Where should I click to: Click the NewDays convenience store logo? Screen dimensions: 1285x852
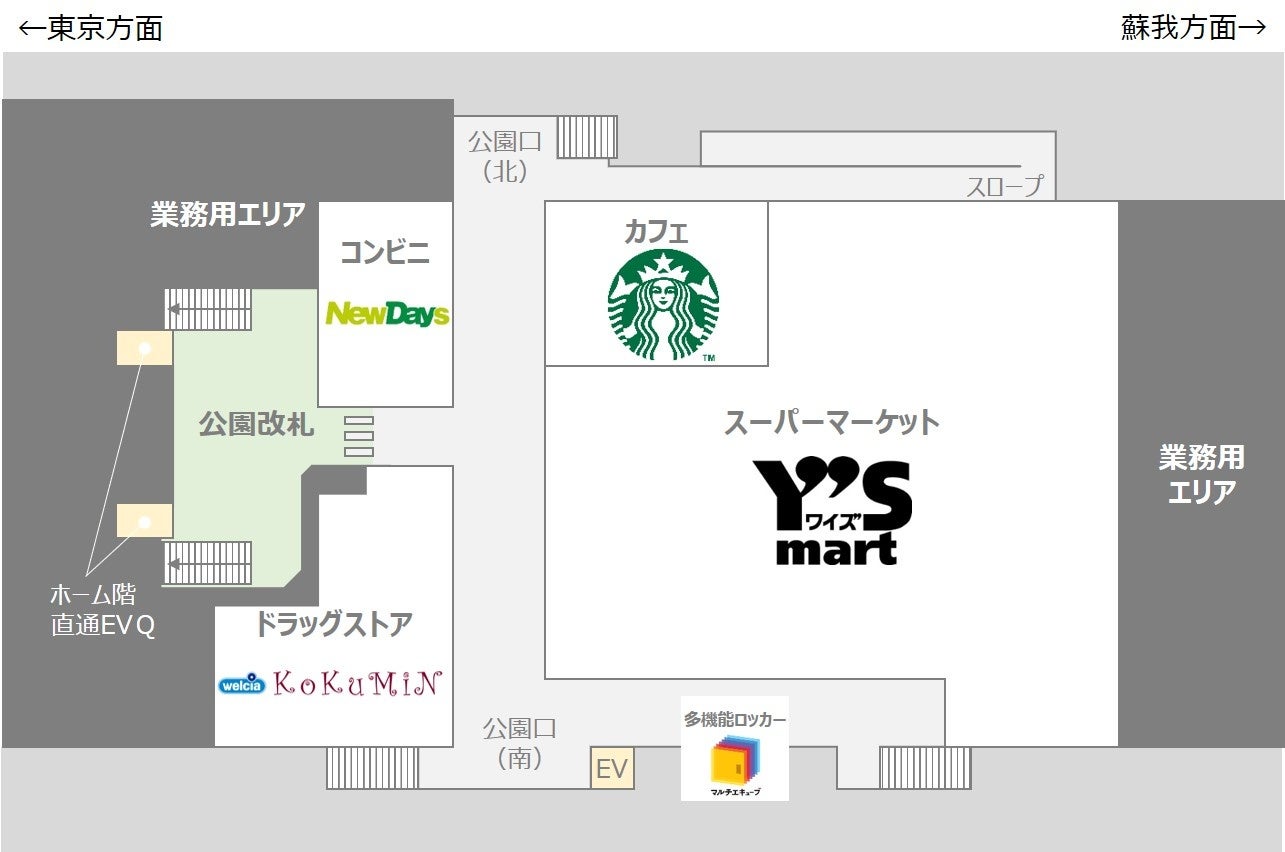pyautogui.click(x=387, y=314)
